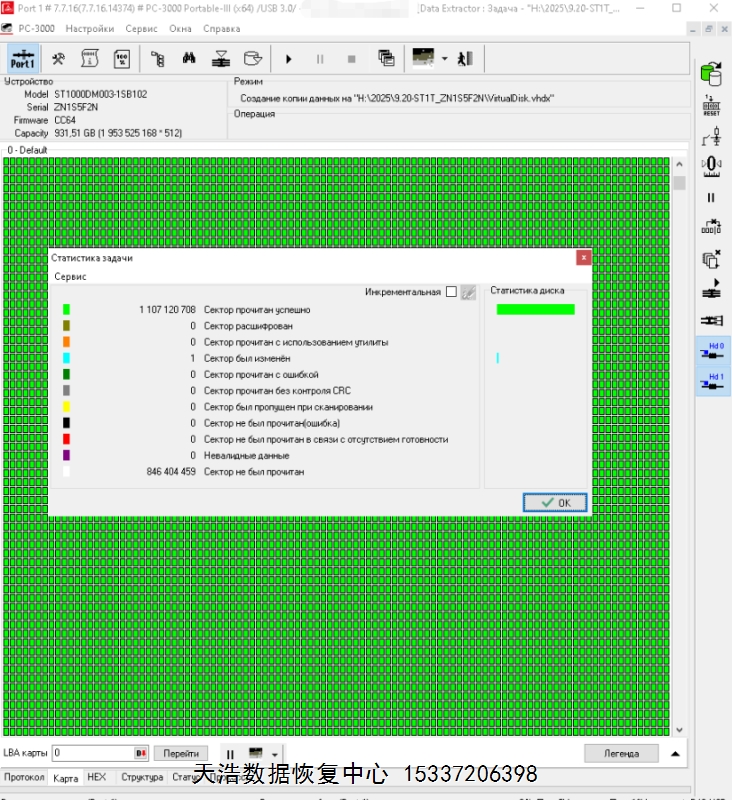
Task: Open the Настройки menu
Action: tap(89, 28)
